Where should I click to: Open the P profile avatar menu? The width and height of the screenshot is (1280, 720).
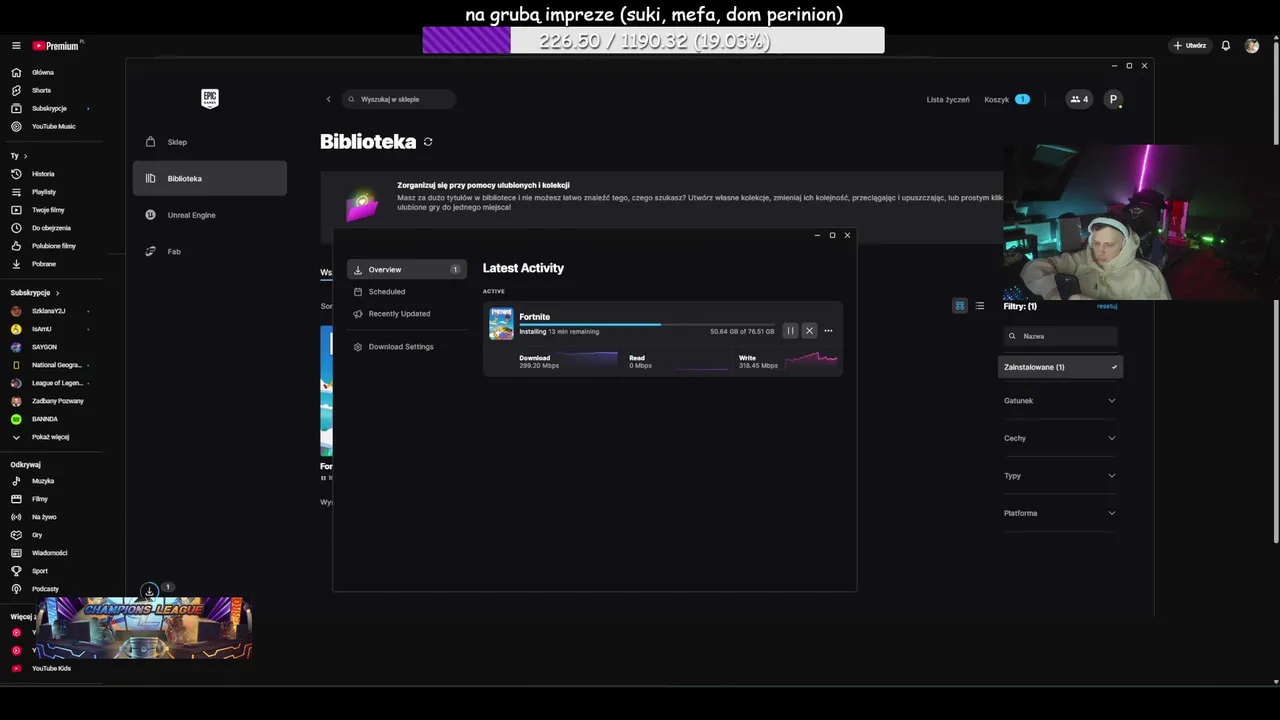click(1113, 99)
